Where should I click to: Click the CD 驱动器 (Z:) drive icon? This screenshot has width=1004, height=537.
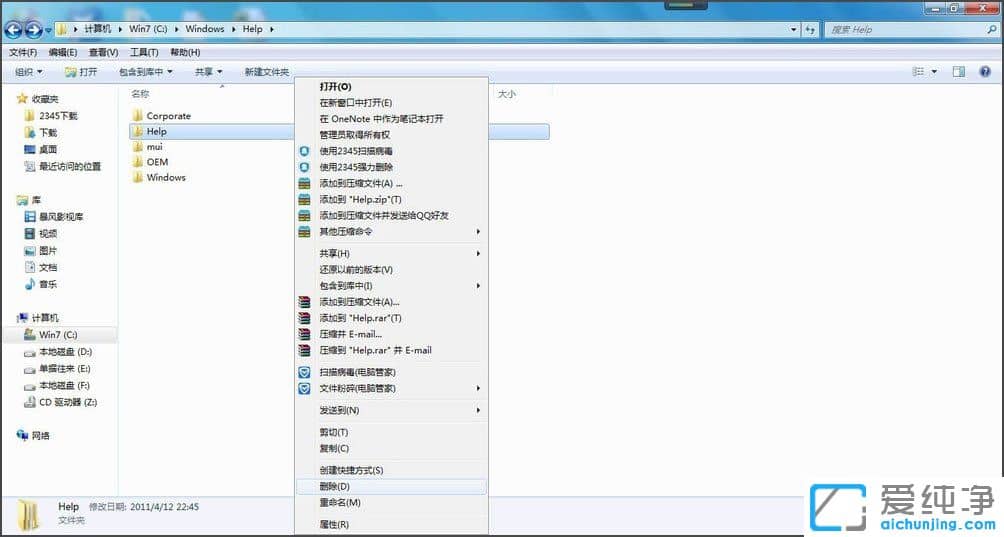tap(29, 402)
